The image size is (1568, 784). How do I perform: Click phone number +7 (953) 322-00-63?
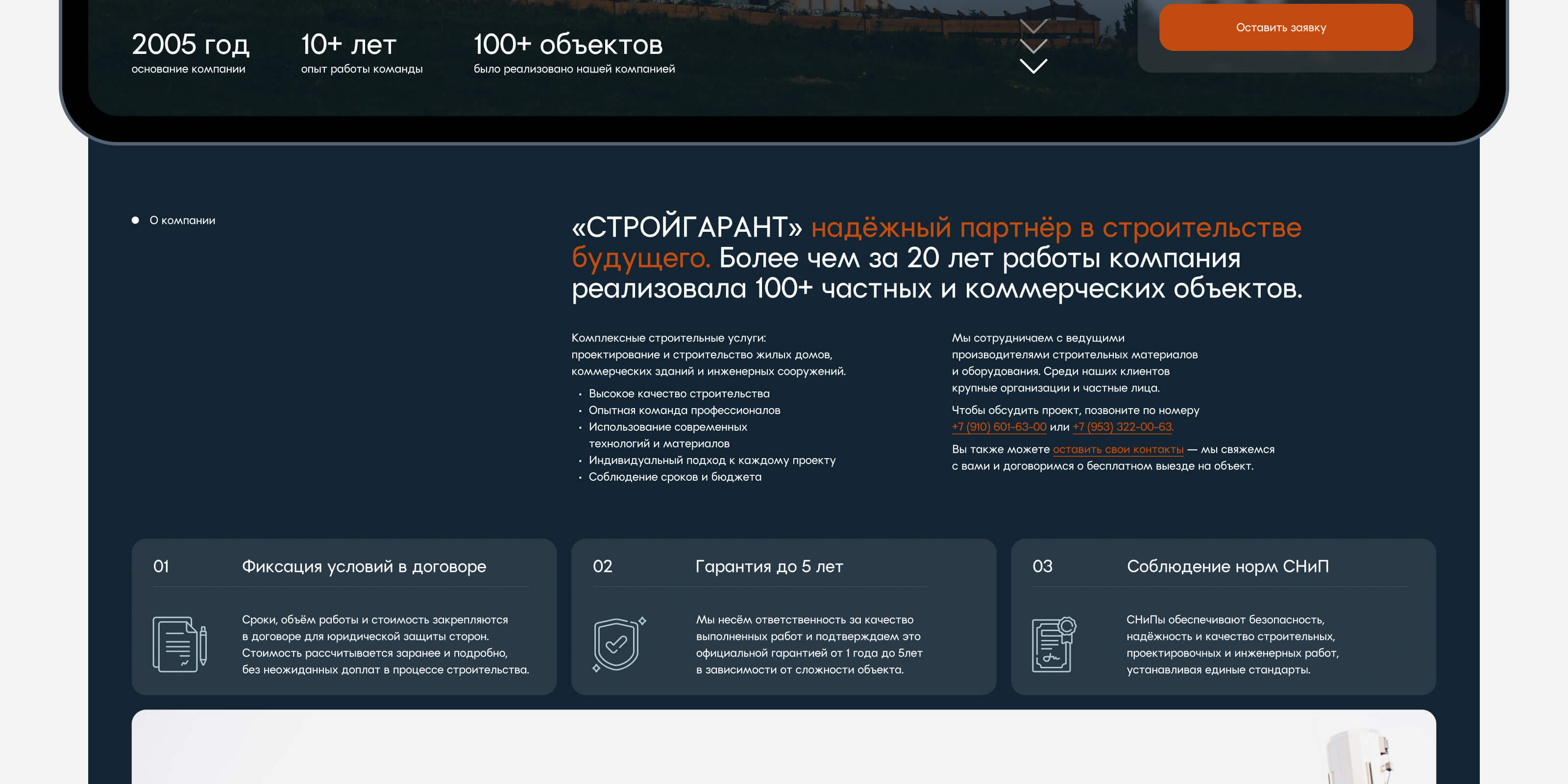click(x=1123, y=427)
